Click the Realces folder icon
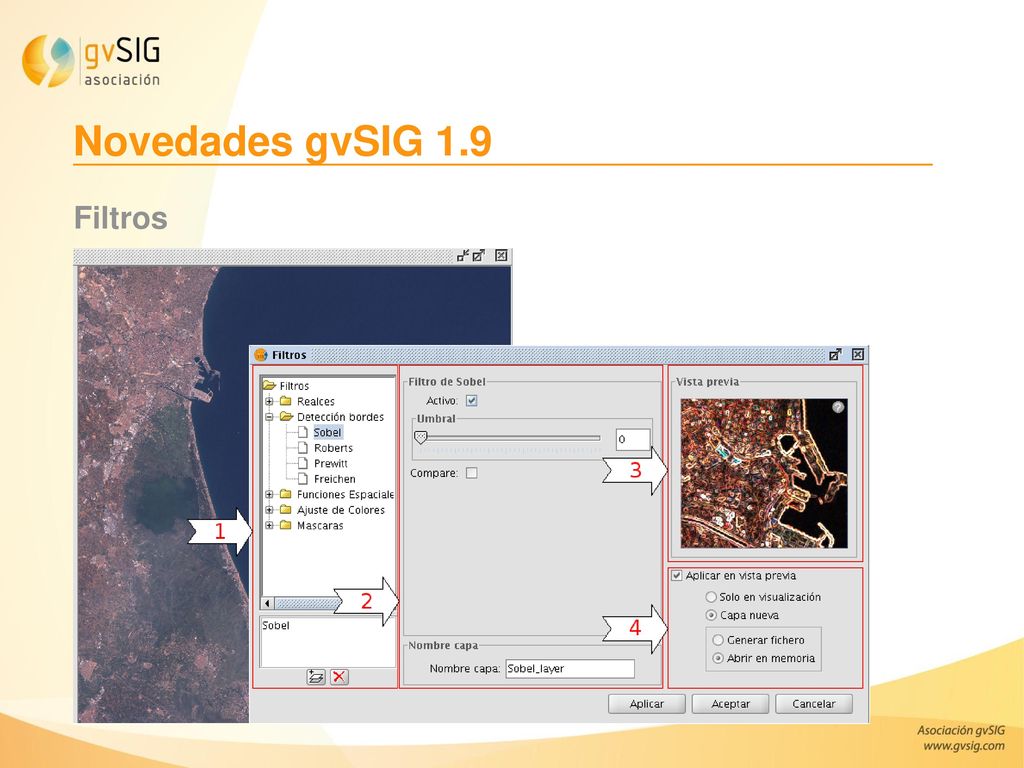1024x768 pixels. [285, 401]
